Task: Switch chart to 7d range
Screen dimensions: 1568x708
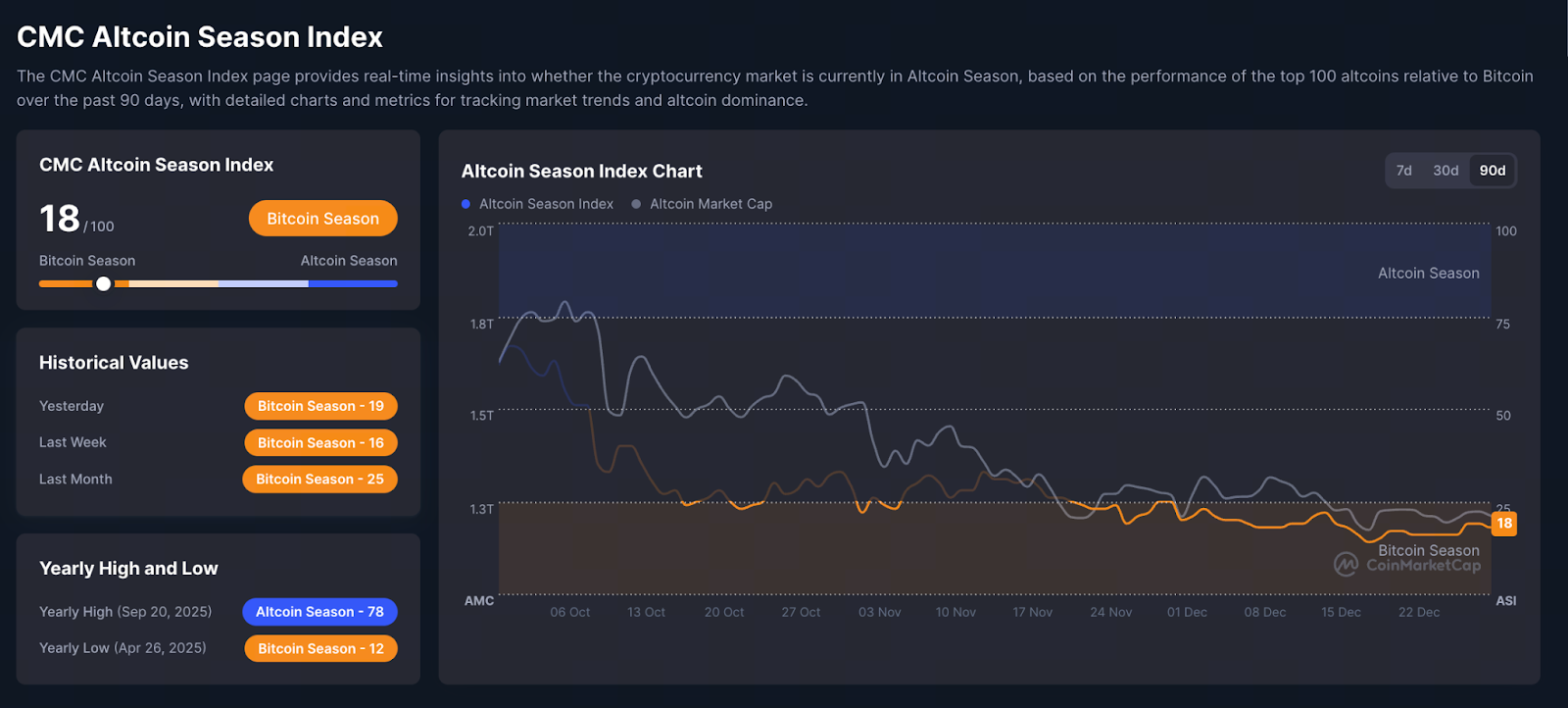Action: (x=1404, y=171)
